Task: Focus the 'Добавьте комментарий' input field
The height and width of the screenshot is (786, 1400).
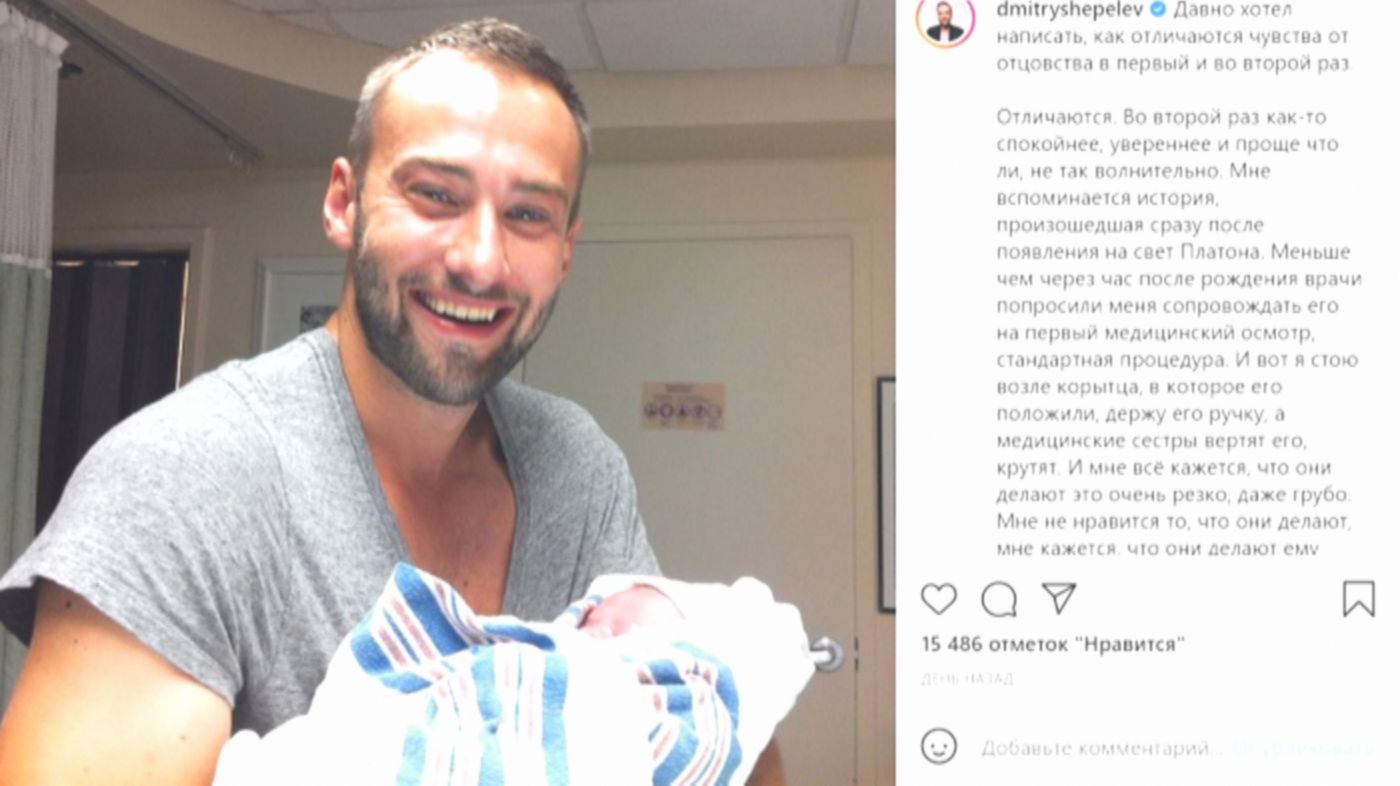Action: click(x=1102, y=747)
